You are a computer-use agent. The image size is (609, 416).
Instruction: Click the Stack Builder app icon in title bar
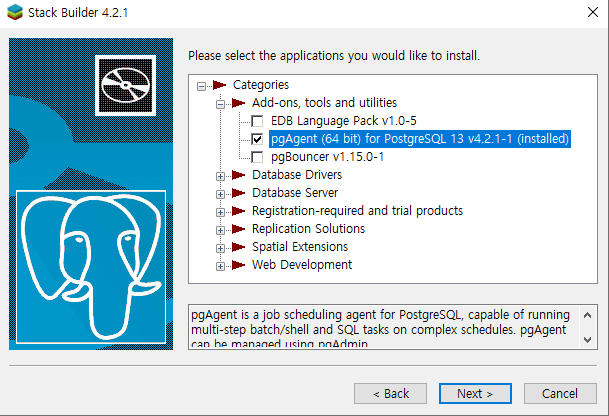click(x=15, y=12)
